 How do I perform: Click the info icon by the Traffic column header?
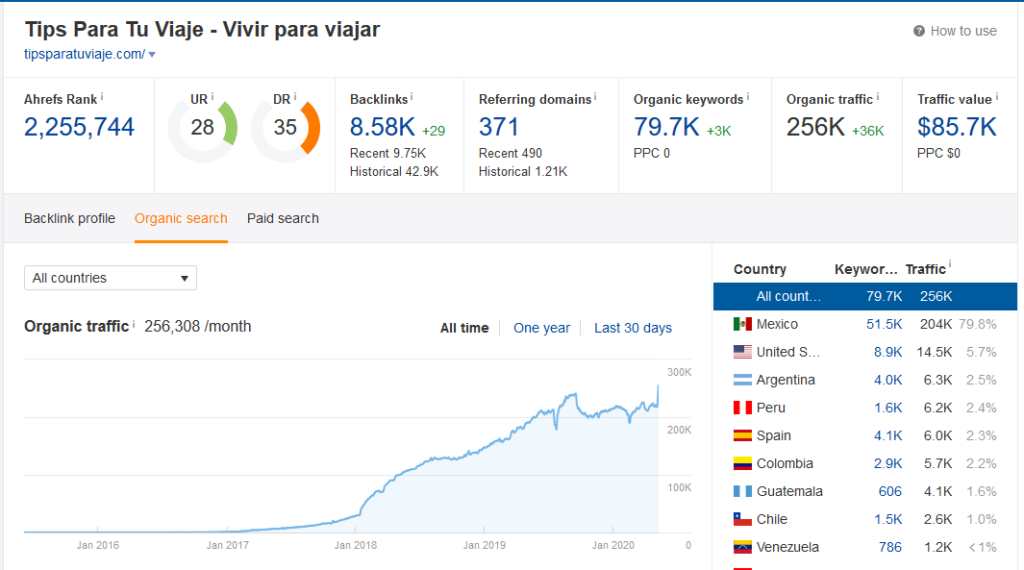coord(950,264)
